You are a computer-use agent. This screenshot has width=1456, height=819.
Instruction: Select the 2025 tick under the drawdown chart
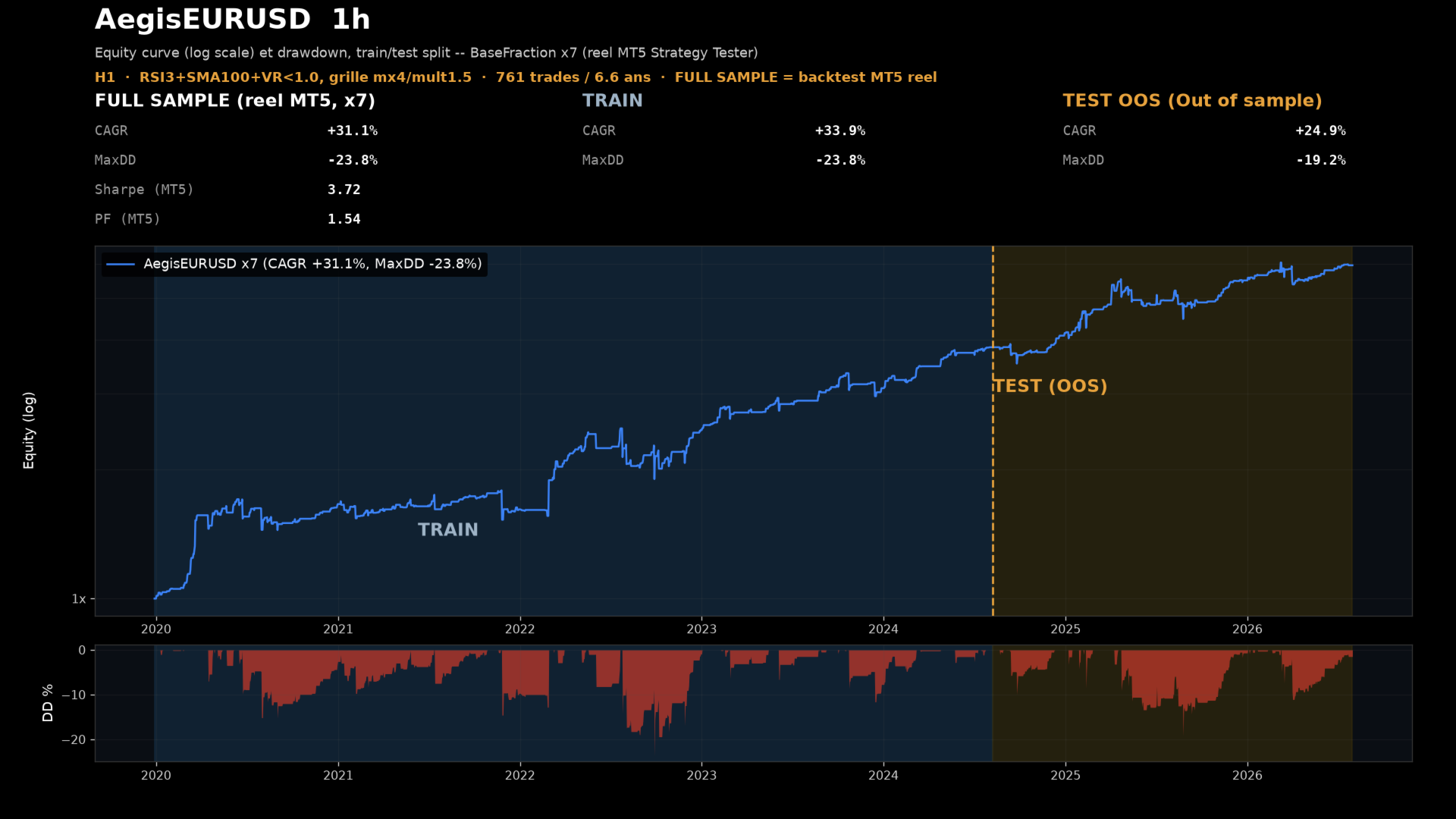(x=1065, y=775)
